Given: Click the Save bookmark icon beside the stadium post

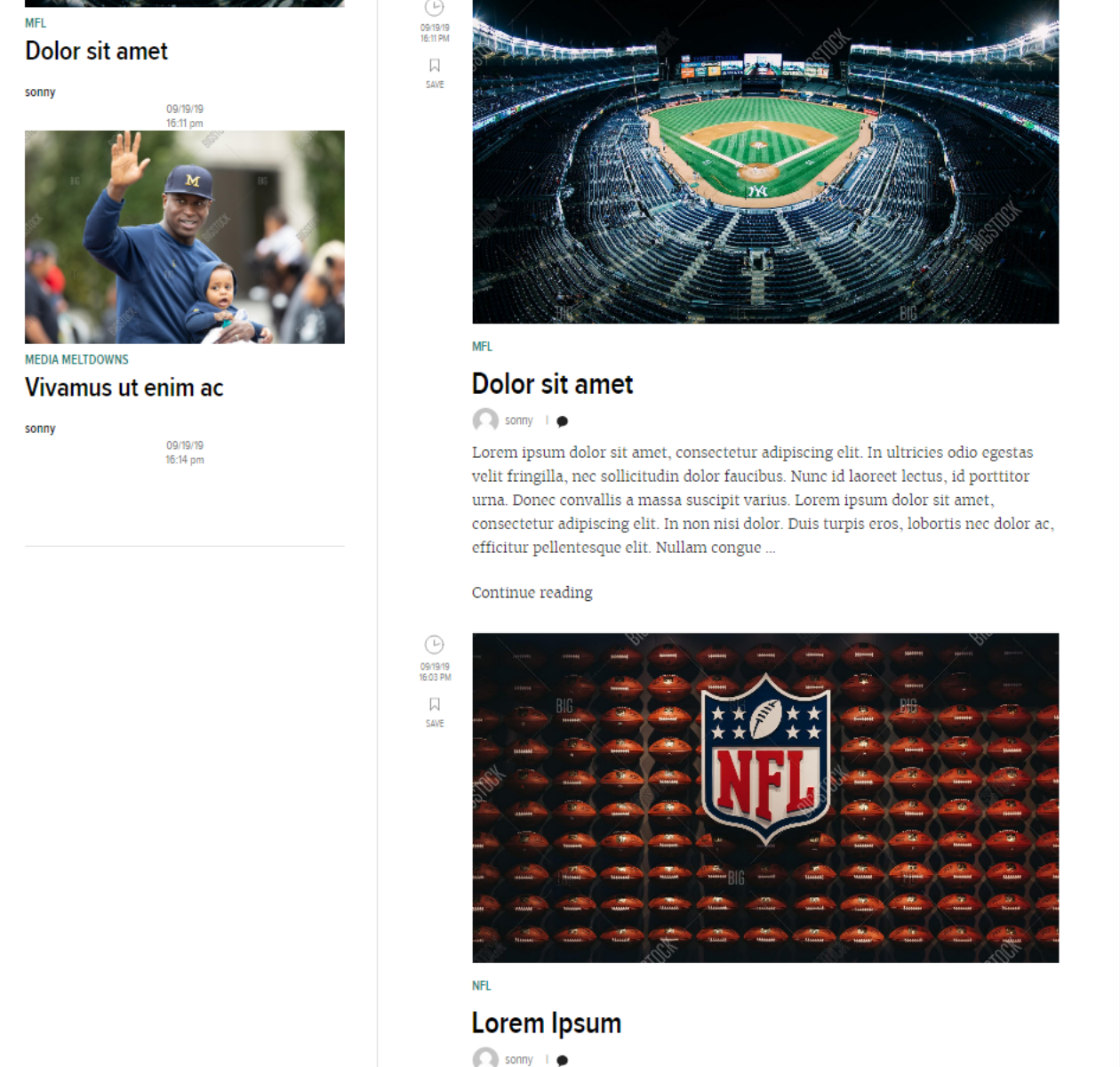Looking at the screenshot, I should tap(435, 66).
